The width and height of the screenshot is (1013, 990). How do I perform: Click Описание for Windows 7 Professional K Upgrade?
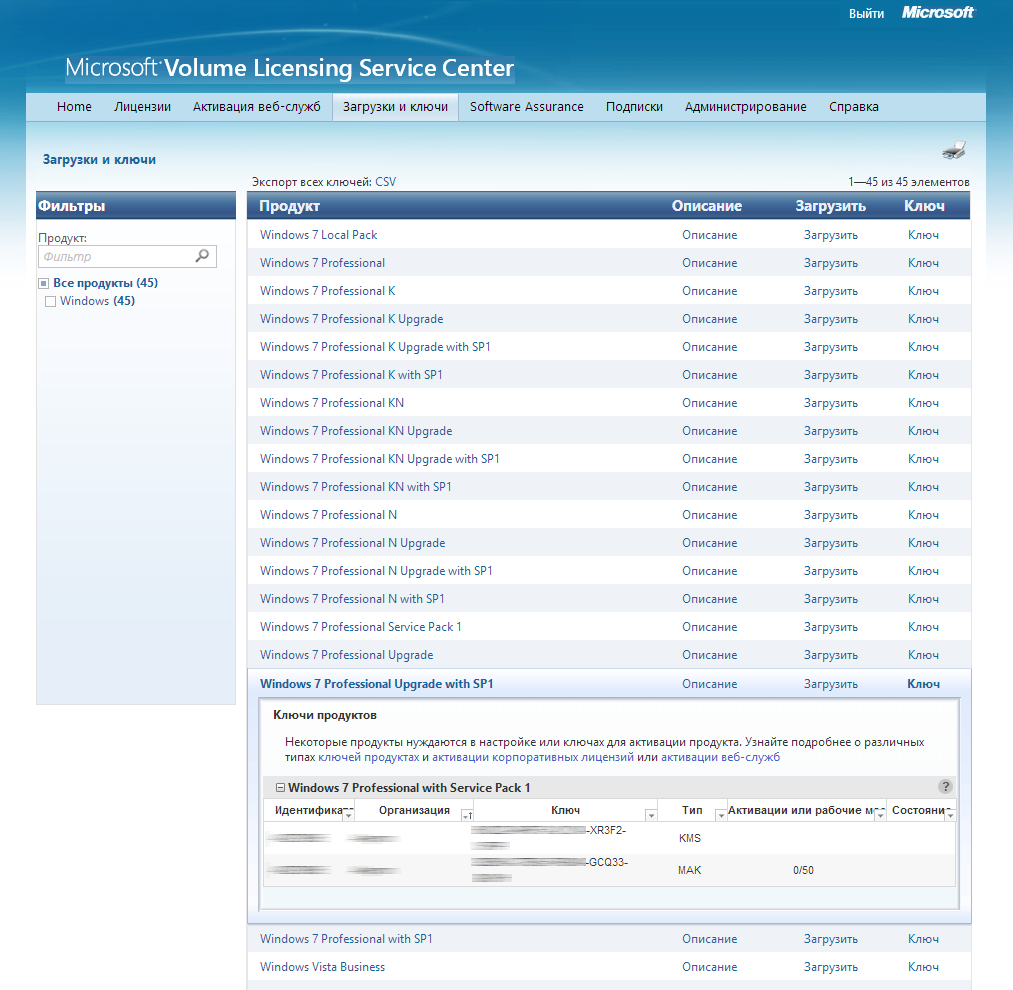point(709,319)
